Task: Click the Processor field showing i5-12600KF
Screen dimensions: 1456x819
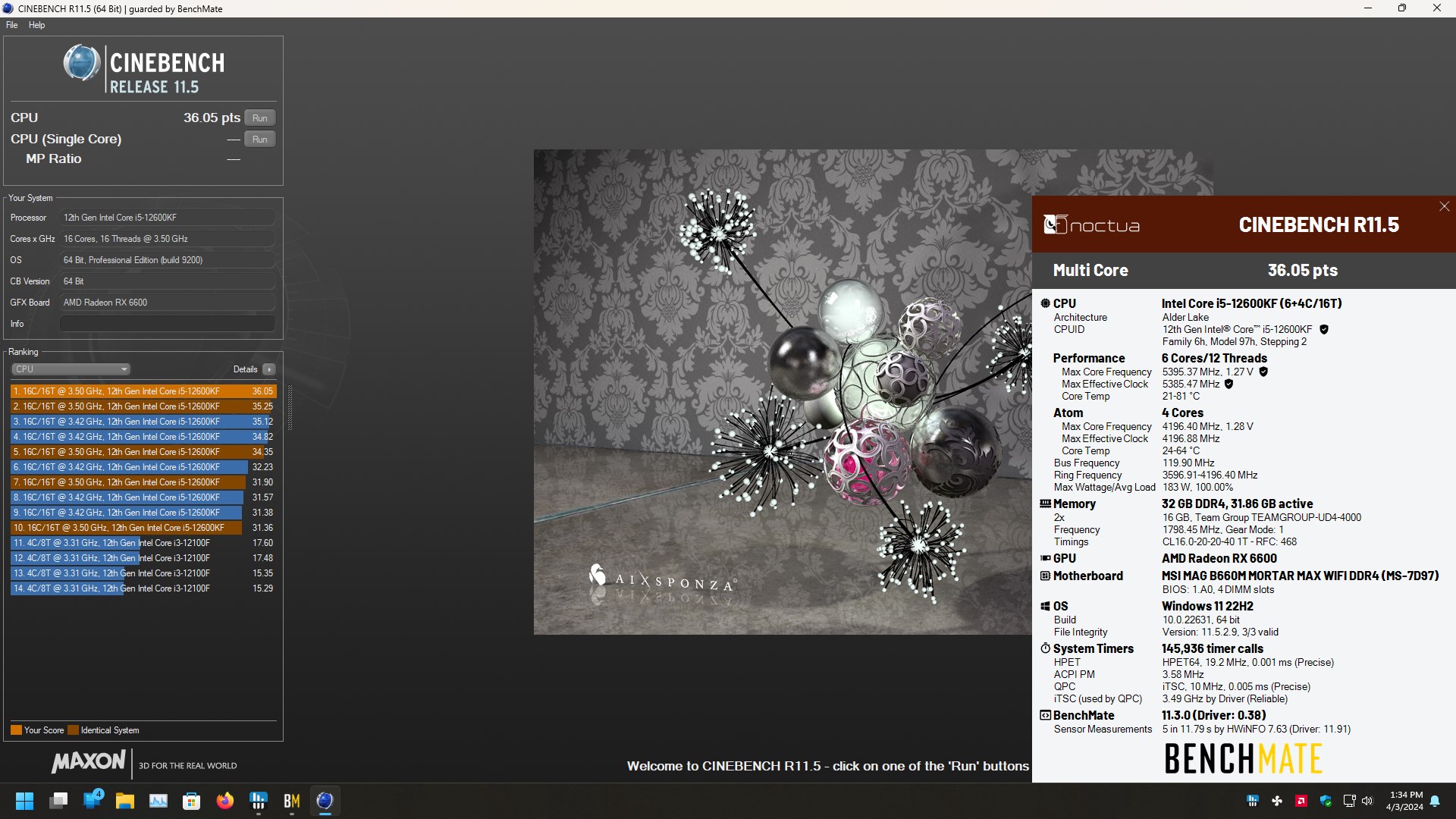Action: (167, 218)
